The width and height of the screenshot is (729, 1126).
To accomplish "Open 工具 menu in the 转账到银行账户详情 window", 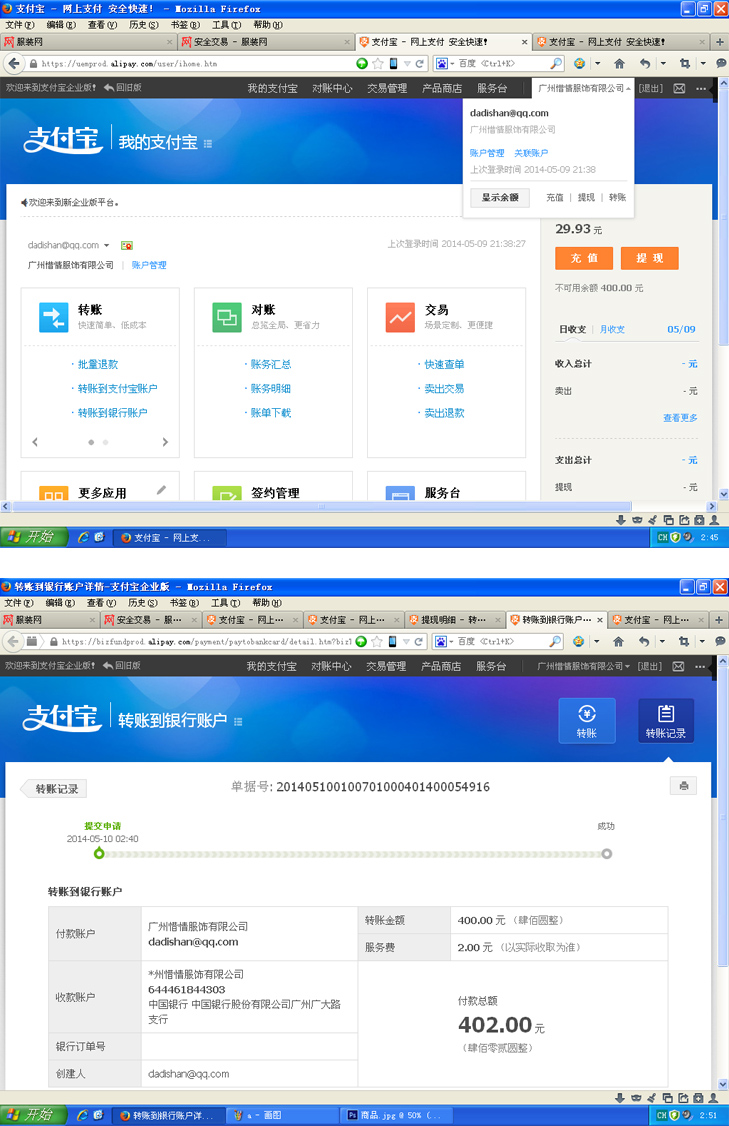I will pyautogui.click(x=226, y=603).
